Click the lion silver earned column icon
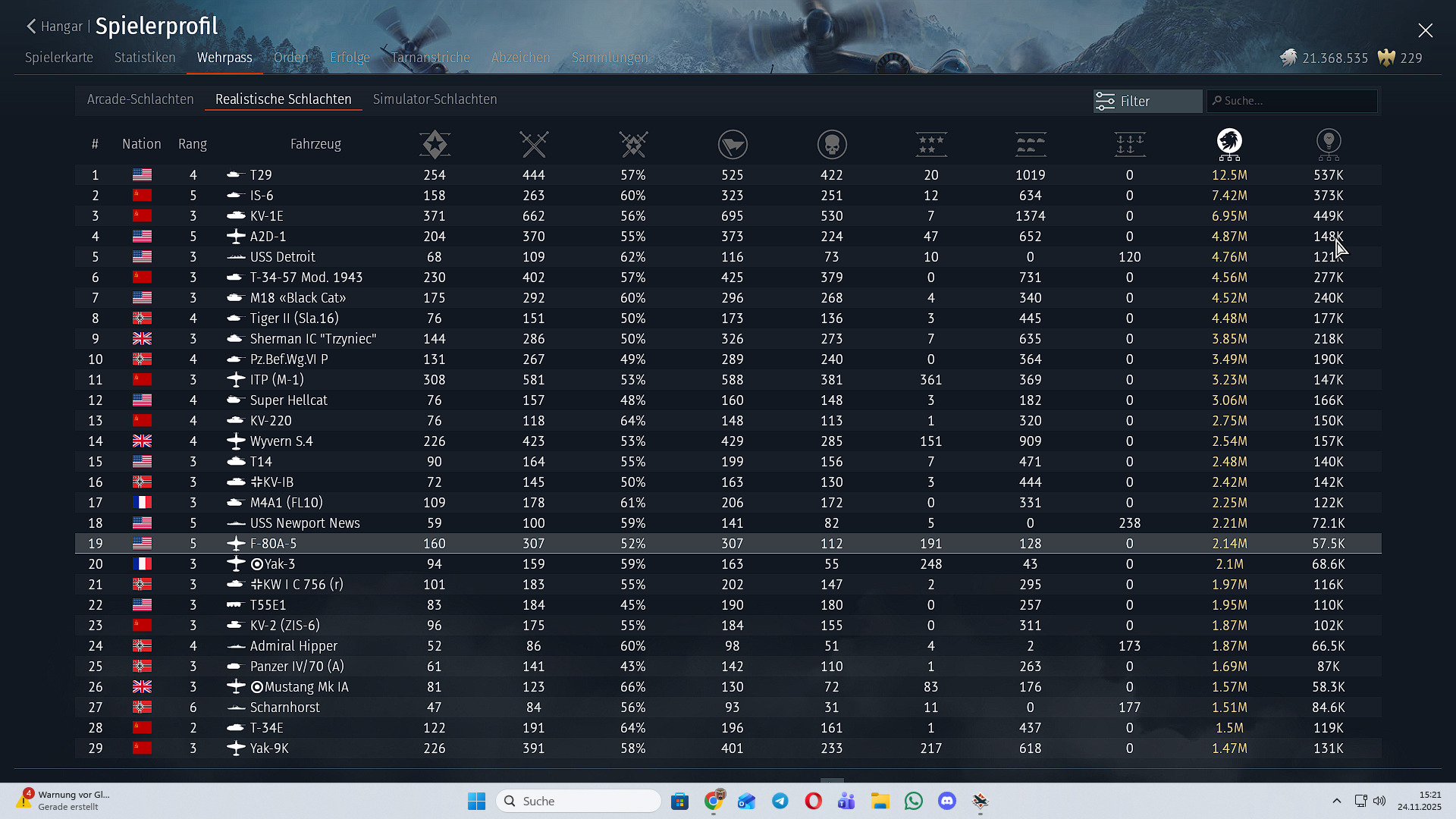The width and height of the screenshot is (1456, 819). 1229,144
